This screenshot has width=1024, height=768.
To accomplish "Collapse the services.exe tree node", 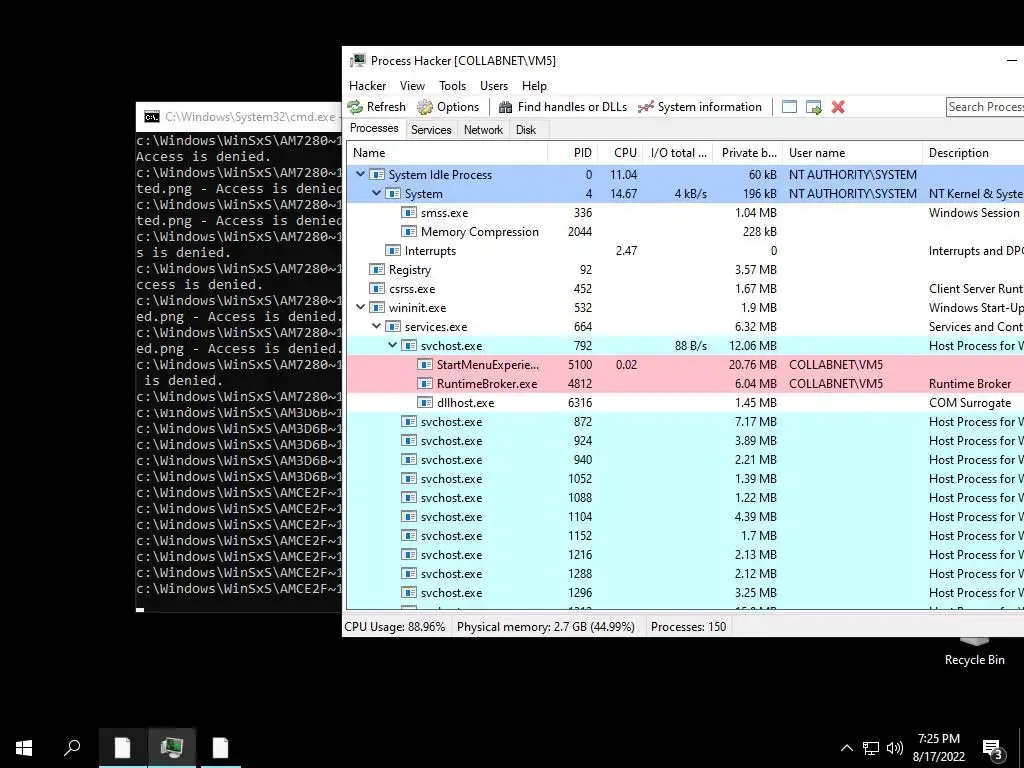I will tap(376, 326).
